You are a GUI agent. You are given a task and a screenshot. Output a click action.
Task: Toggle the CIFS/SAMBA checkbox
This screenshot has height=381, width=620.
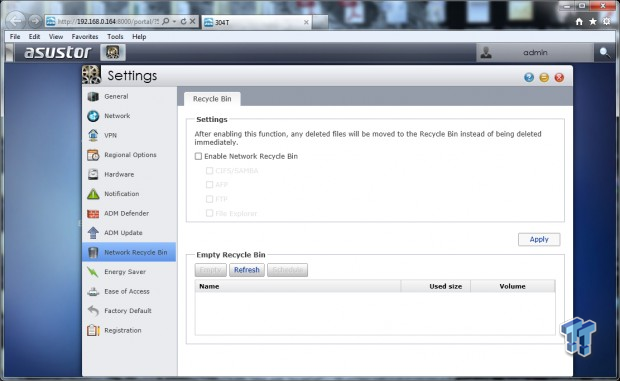tap(209, 171)
